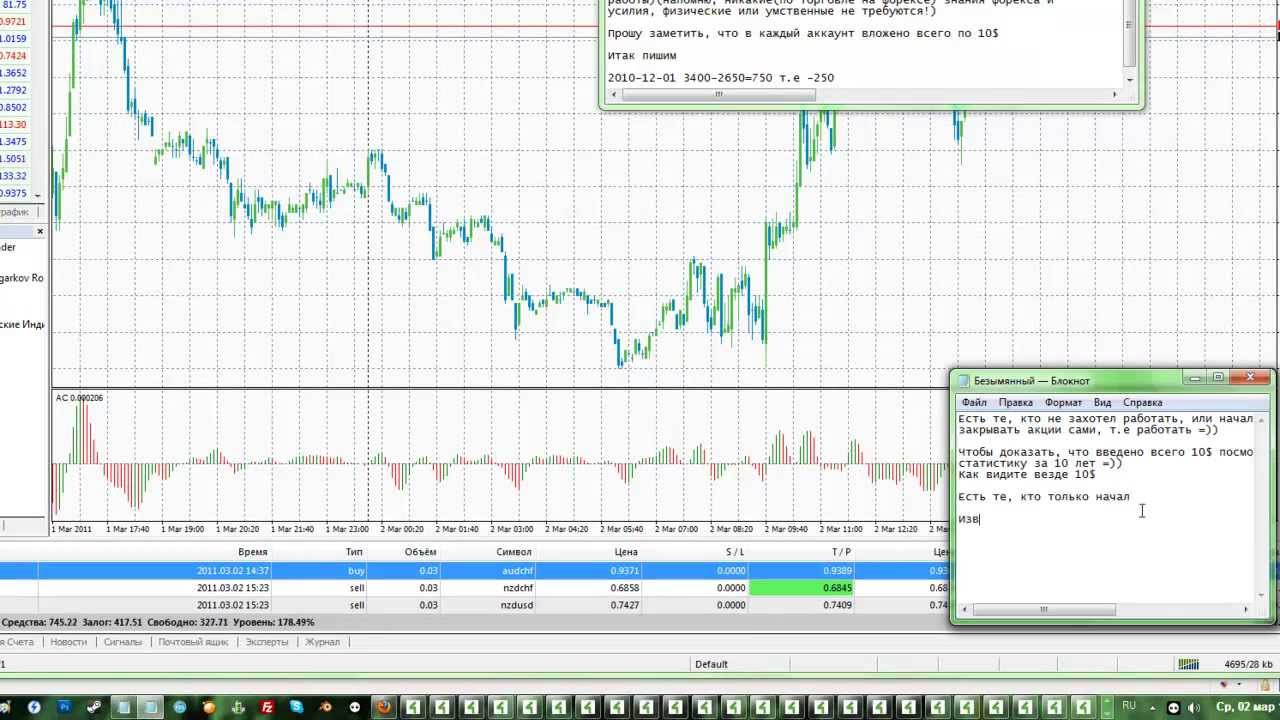This screenshot has width=1280, height=720.
Task: Open Формат menu in Блокнот
Action: point(1063,402)
